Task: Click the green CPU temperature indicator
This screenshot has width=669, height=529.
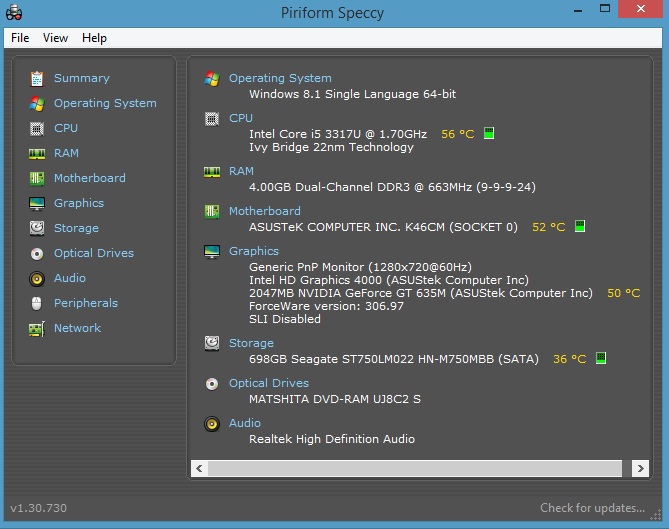Action: click(x=489, y=133)
